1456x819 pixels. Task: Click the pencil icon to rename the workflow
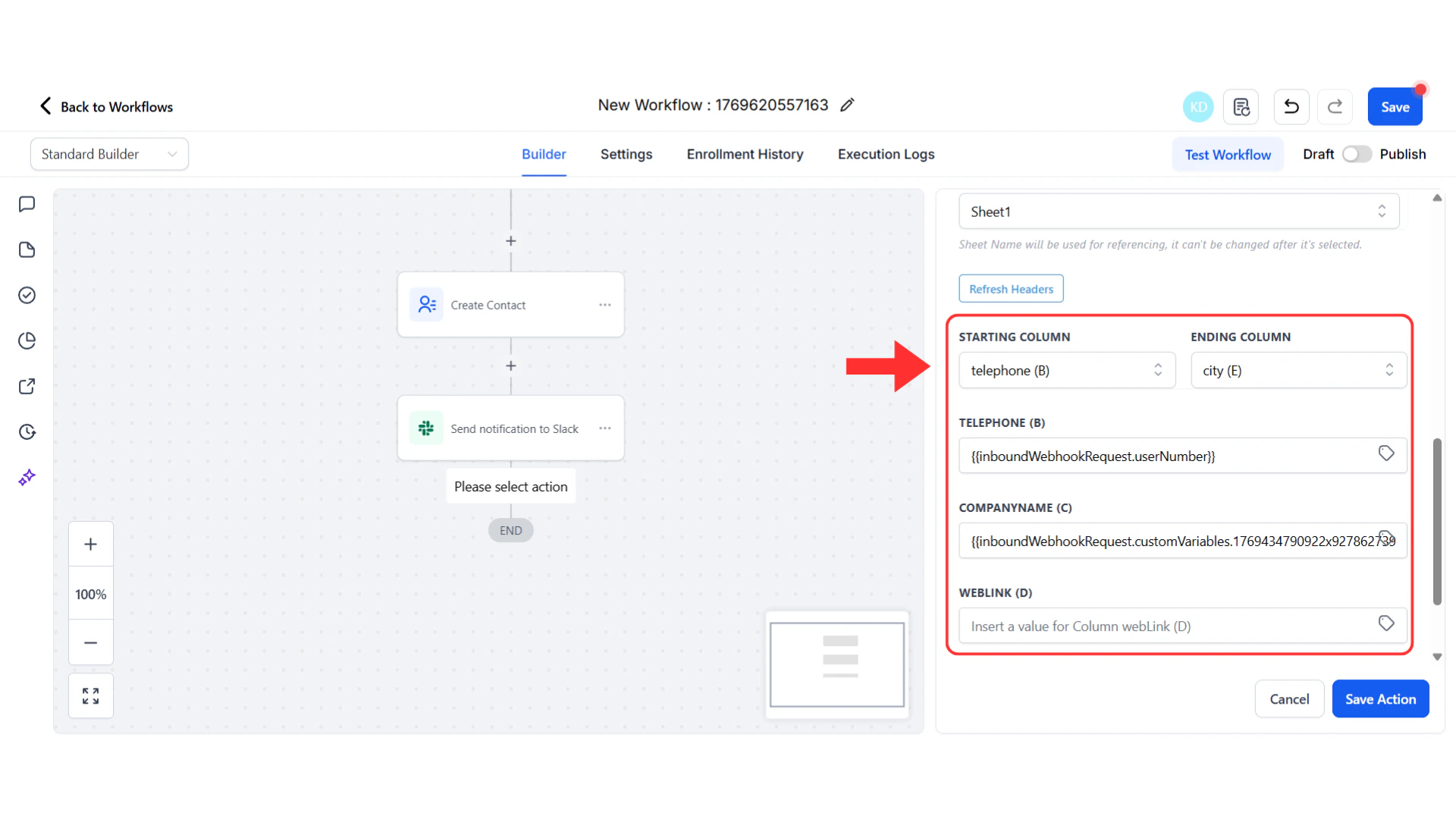tap(847, 105)
